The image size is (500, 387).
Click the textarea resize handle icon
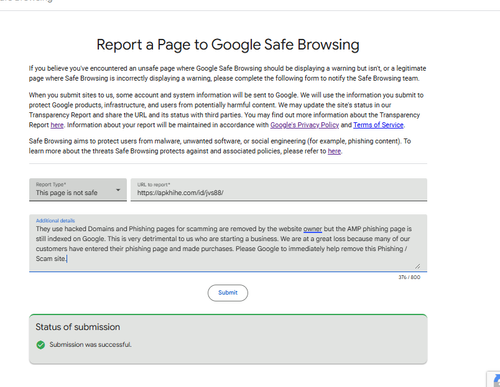tap(417, 266)
